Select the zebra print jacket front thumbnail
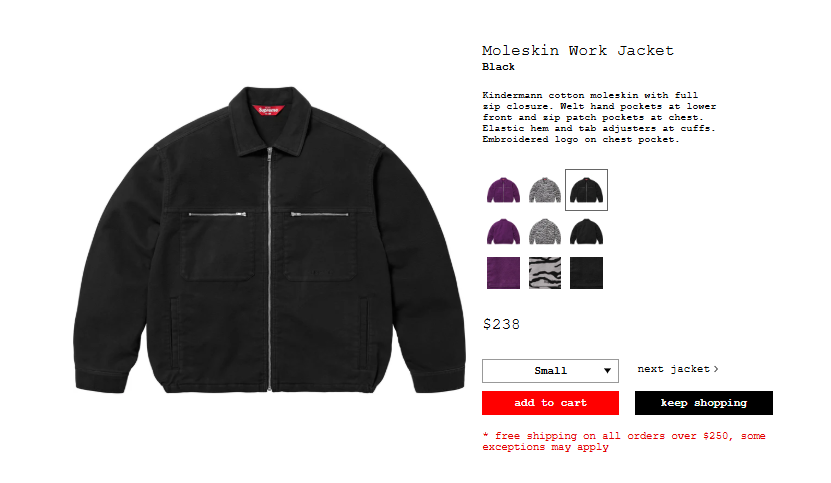831x483 pixels. pos(545,190)
